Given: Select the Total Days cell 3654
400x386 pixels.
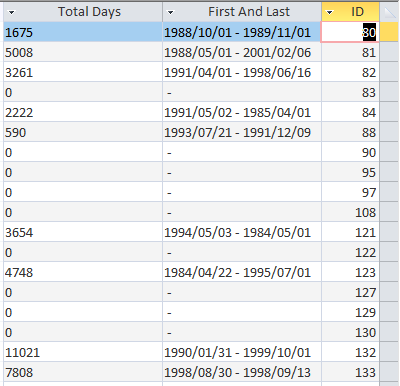Looking at the screenshot, I should pyautogui.click(x=83, y=232).
